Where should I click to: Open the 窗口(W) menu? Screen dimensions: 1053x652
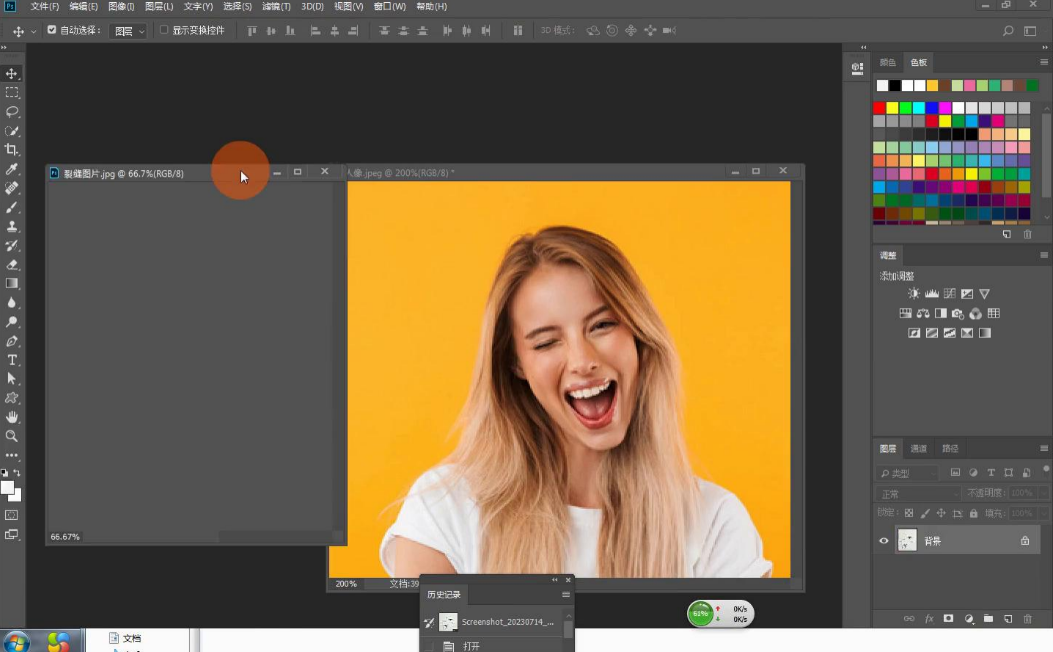390,6
